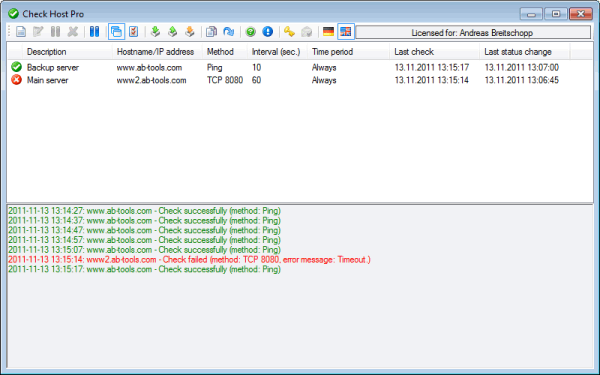The image size is (600, 375).
Task: Click the orange download arrow icon
Action: pos(190,31)
